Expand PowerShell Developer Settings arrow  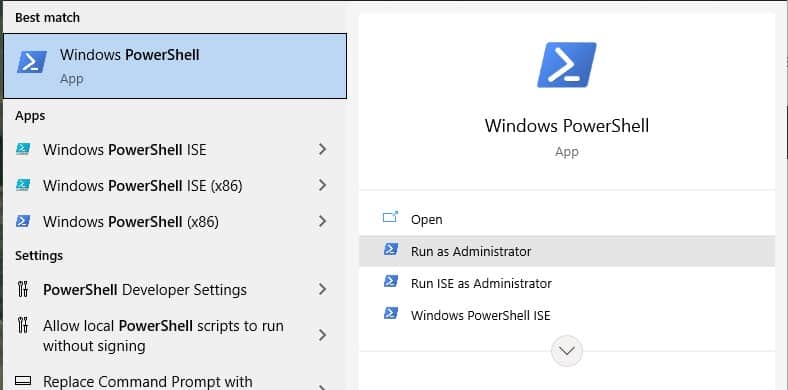click(323, 289)
